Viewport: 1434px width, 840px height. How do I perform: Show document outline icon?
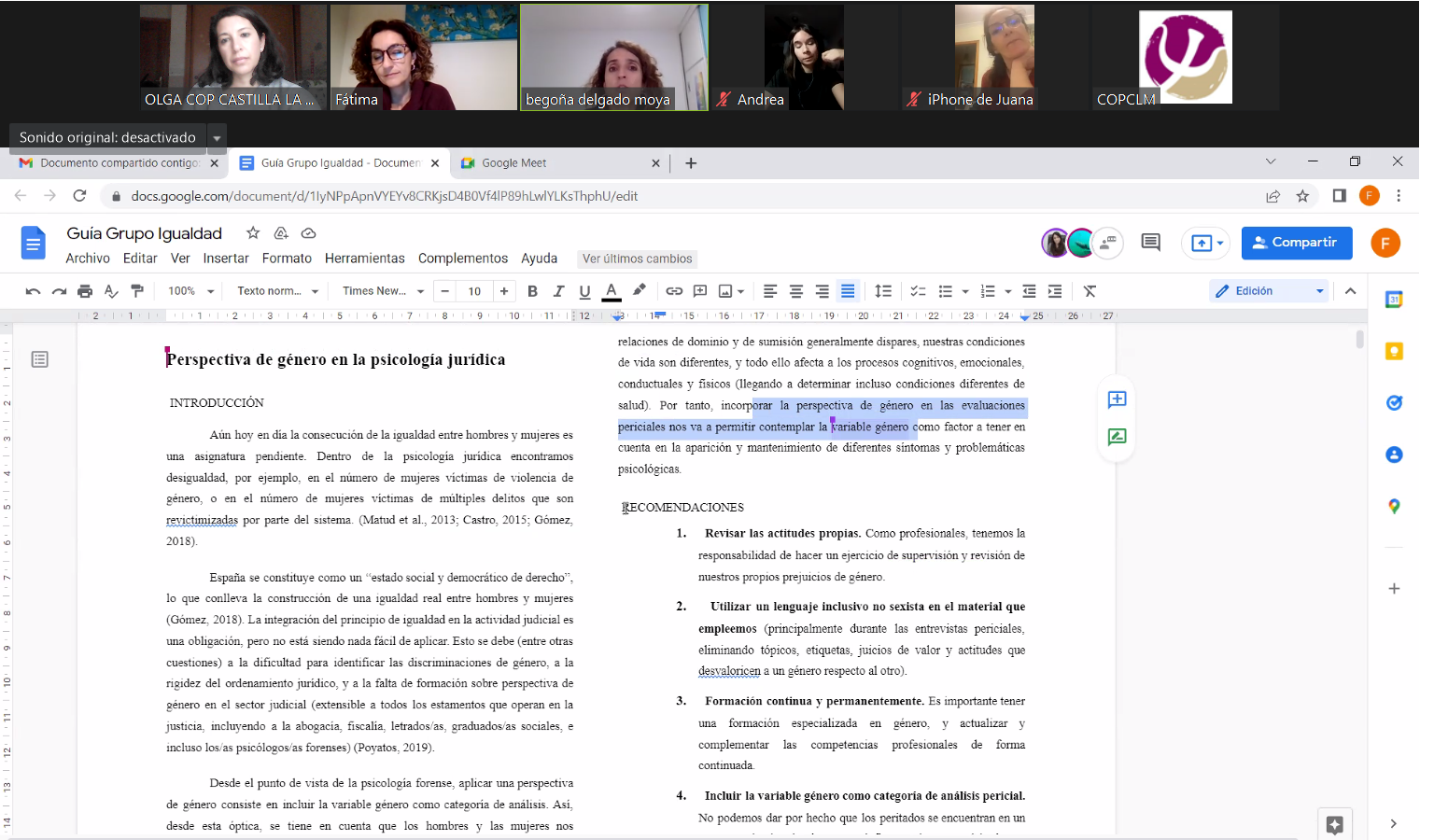40,359
